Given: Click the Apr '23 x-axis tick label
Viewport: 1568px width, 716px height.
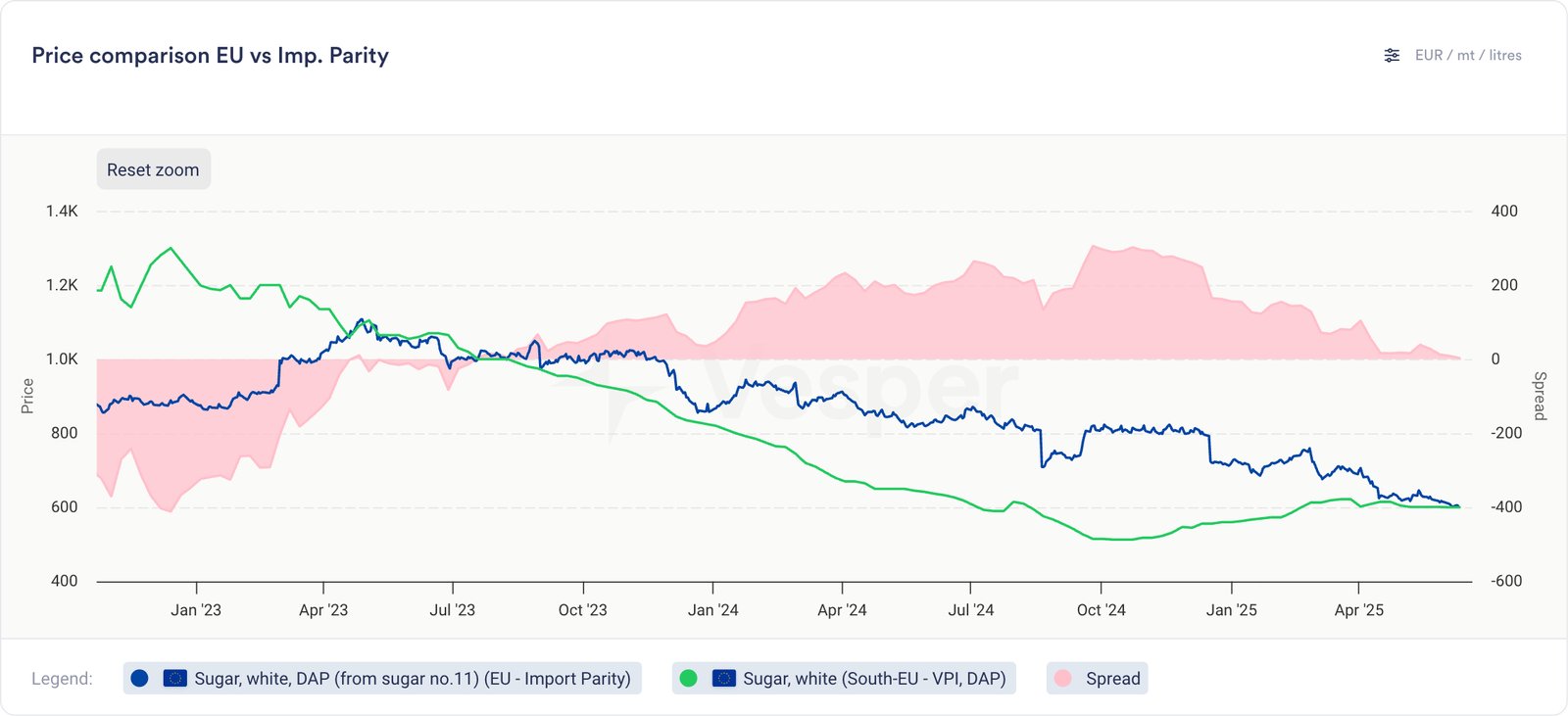Looking at the screenshot, I should 323,610.
